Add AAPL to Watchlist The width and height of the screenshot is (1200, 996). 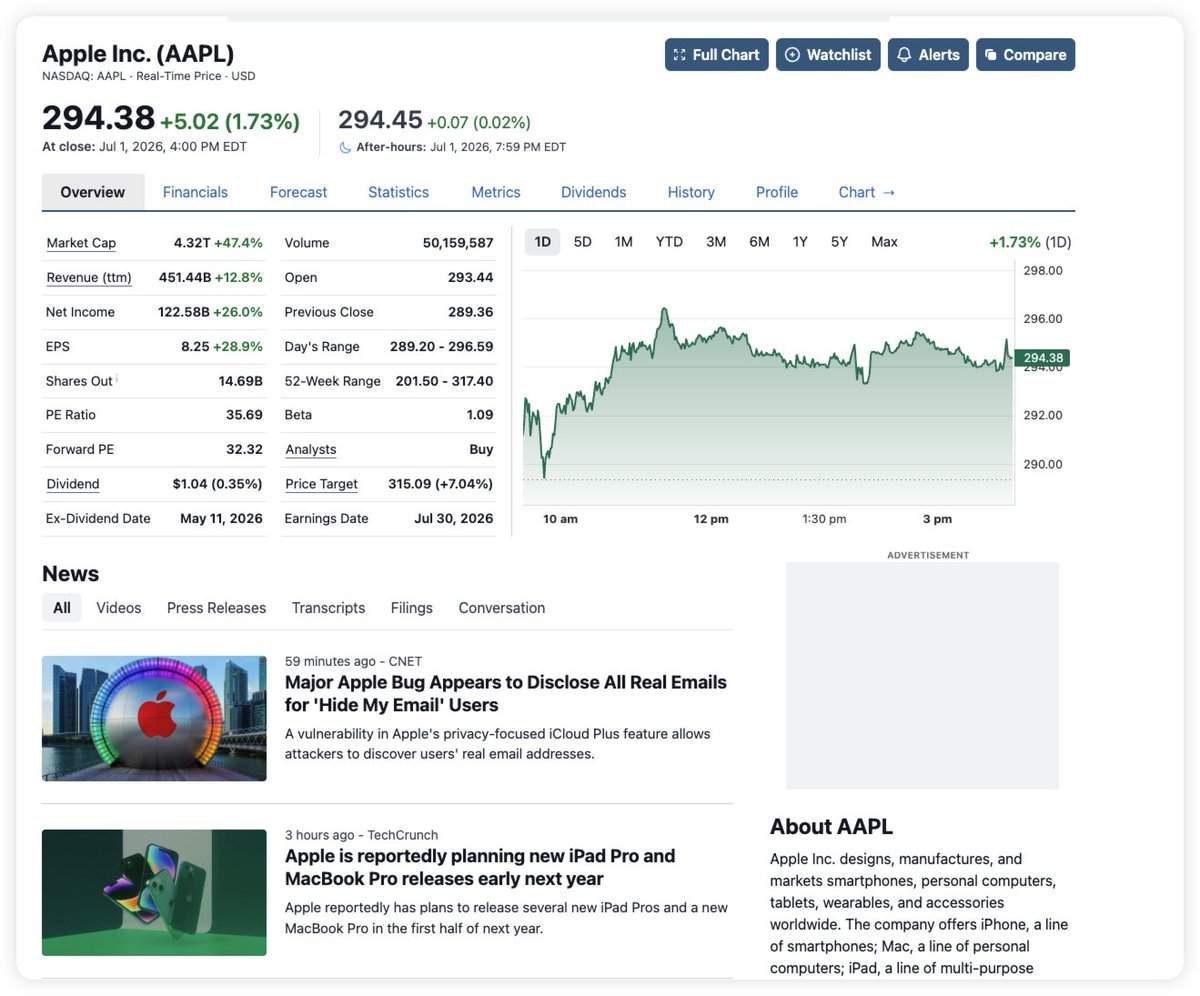click(828, 55)
